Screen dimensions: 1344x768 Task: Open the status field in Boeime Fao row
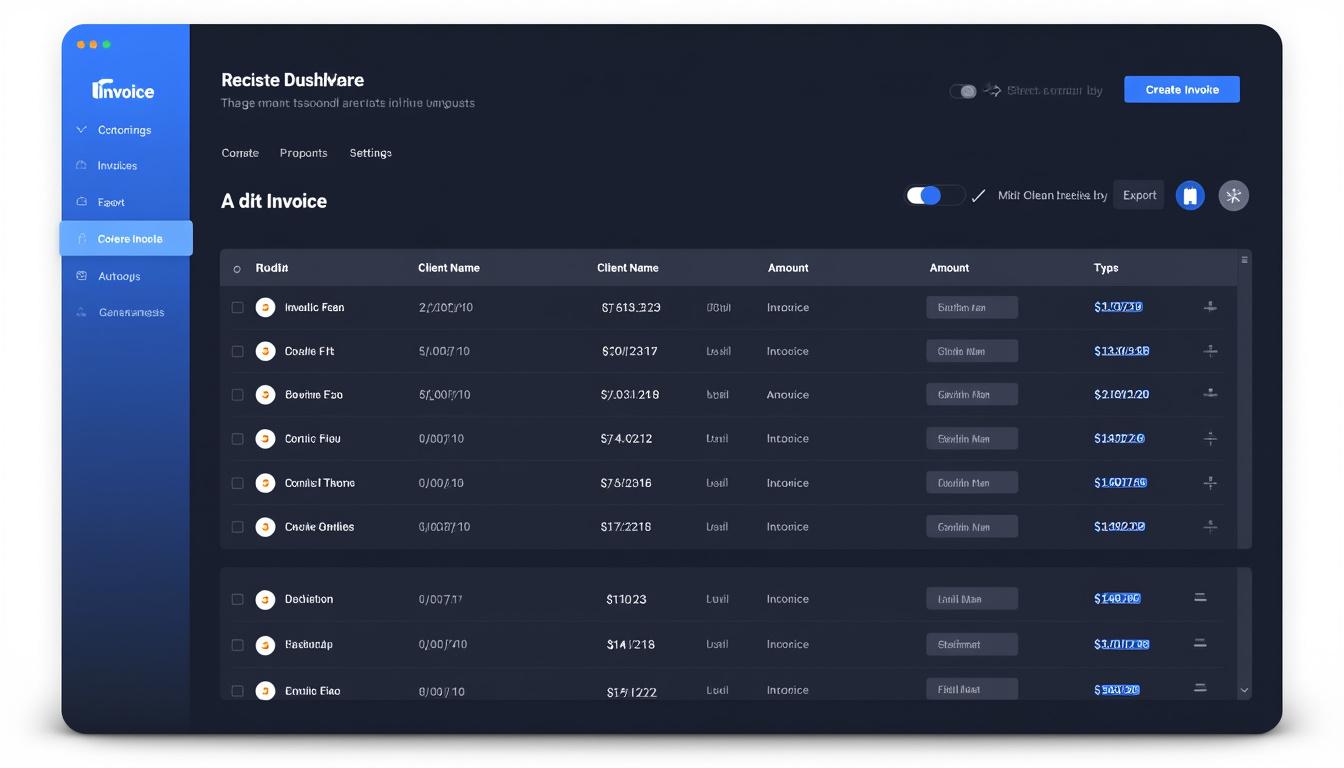click(972, 395)
